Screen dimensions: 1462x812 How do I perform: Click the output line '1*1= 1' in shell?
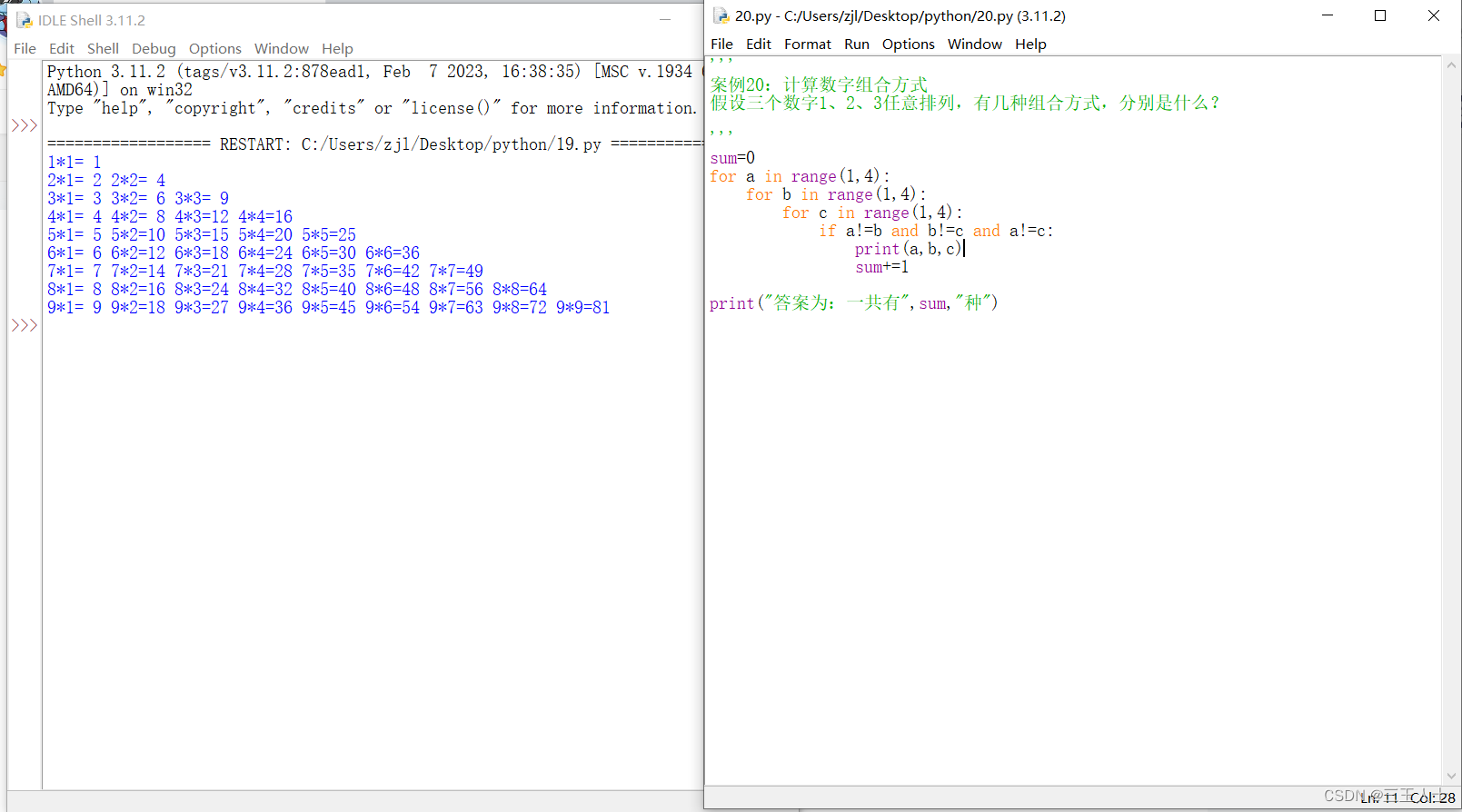coord(75,163)
